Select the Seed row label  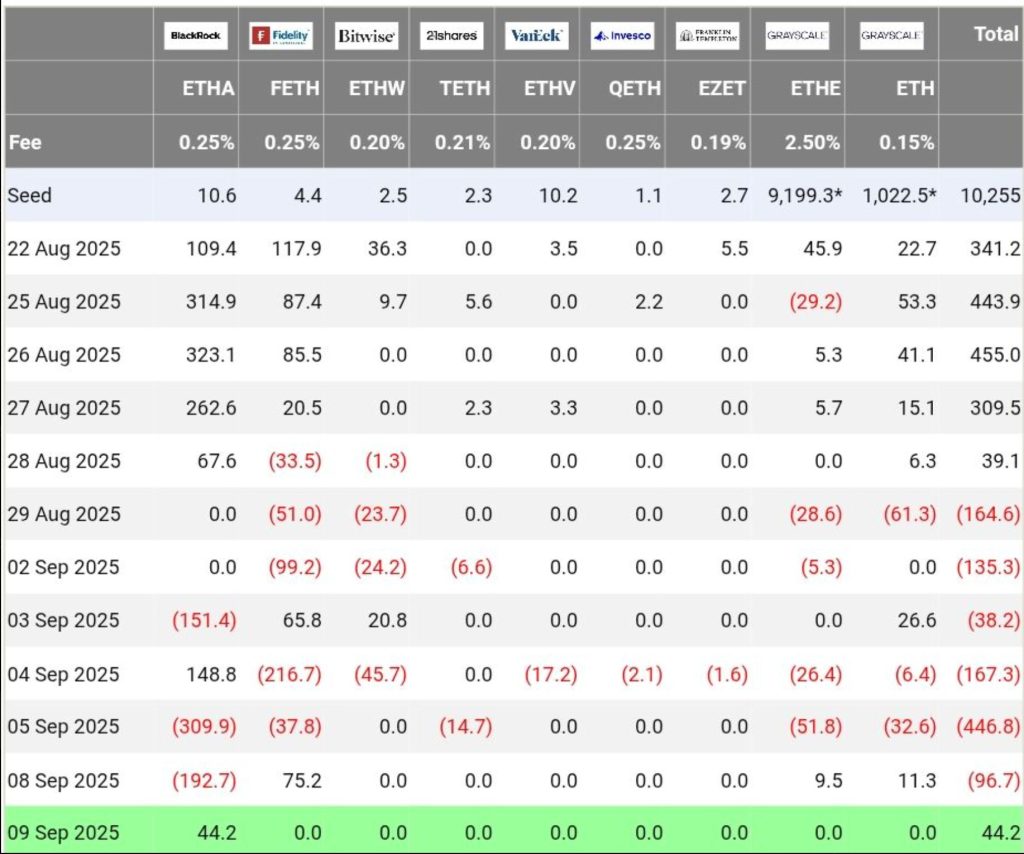[x=29, y=195]
